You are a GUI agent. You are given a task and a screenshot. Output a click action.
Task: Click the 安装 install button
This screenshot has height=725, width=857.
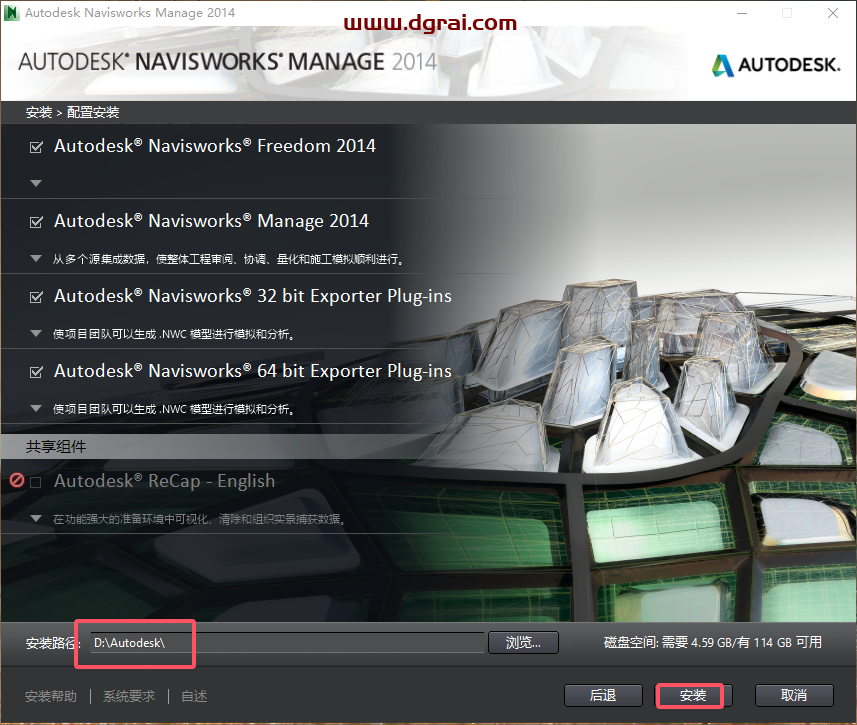(692, 695)
